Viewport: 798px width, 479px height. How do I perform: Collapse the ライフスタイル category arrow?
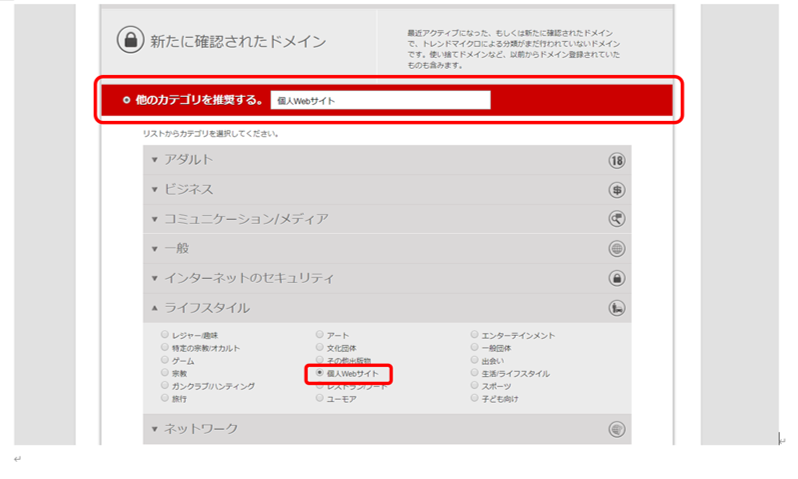click(x=155, y=308)
